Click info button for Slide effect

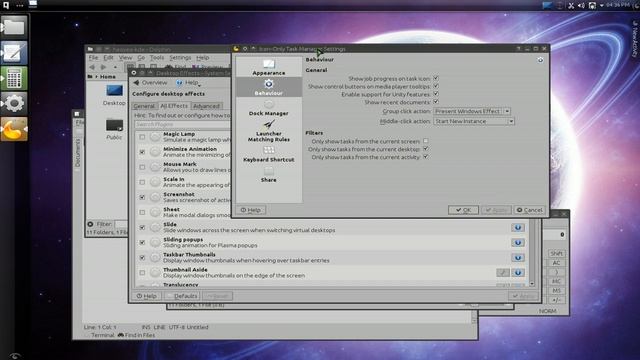518,227
